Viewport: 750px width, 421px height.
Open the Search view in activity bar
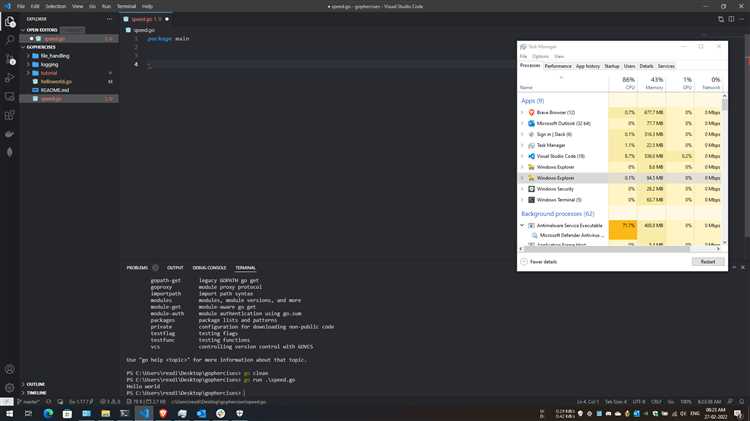tap(10, 40)
